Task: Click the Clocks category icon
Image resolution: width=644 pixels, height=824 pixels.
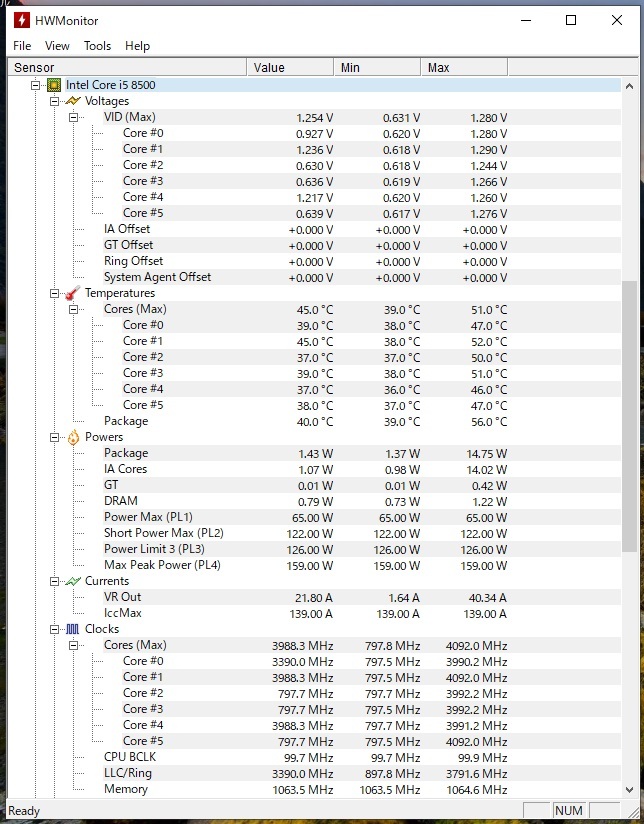Action: point(73,629)
